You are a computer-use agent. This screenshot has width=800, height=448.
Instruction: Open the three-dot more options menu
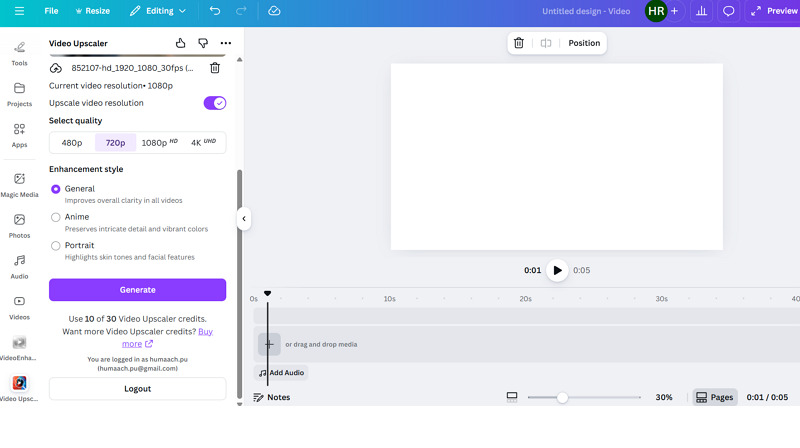[x=225, y=44]
